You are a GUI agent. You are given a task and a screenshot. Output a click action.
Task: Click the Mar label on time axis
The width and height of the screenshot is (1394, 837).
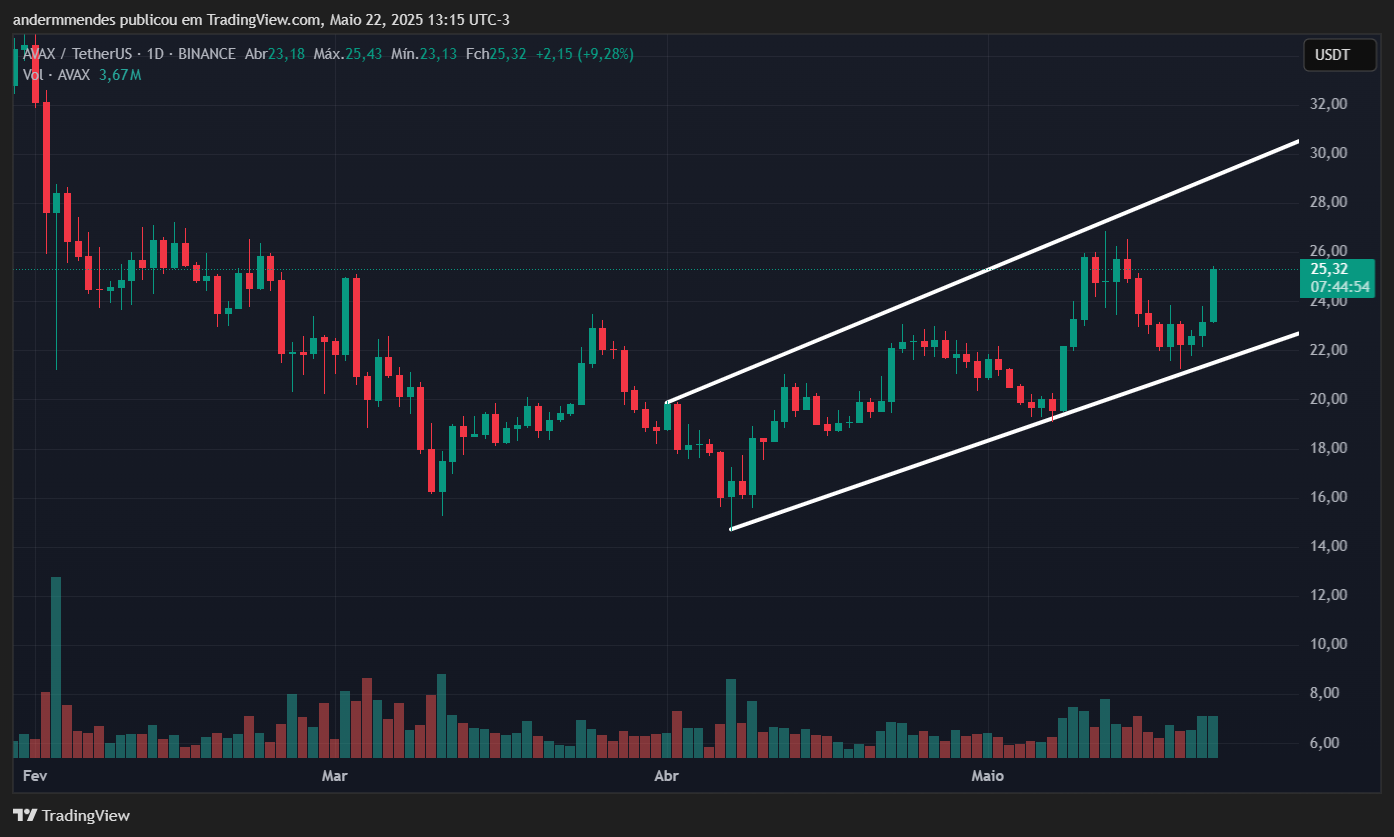(x=334, y=776)
